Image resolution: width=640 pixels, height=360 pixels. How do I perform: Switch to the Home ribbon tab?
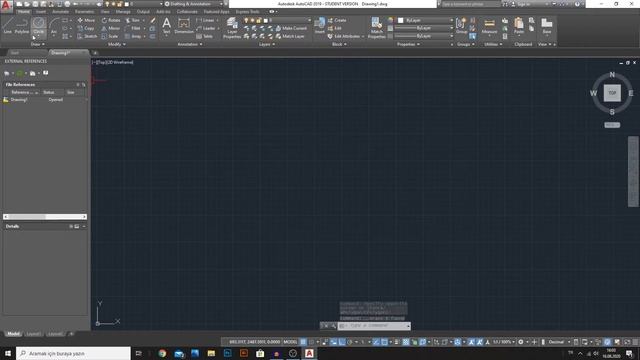[24, 12]
